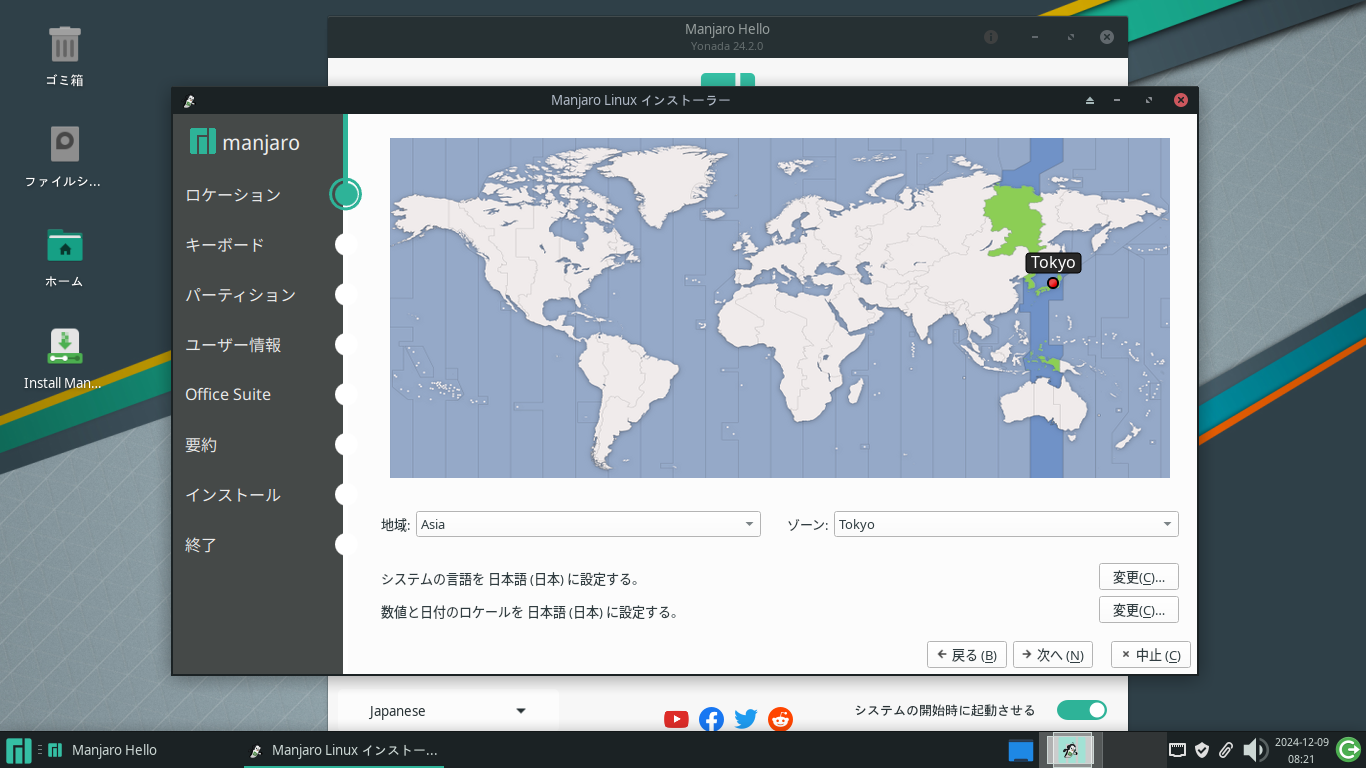
Task: Open the Trash (ゴミ箱) desktop icon
Action: [64, 56]
